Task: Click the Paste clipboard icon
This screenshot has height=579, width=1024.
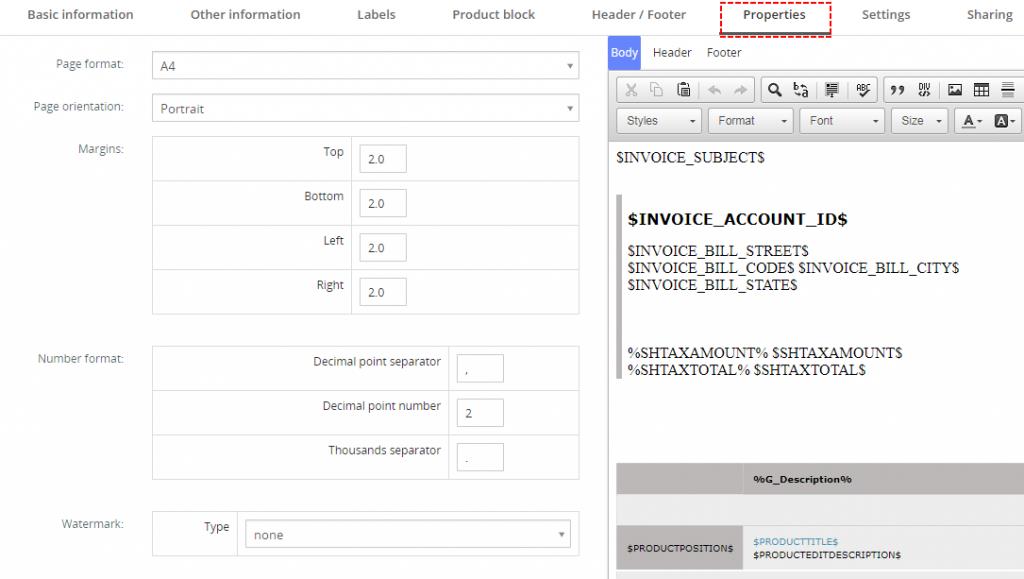Action: [684, 90]
